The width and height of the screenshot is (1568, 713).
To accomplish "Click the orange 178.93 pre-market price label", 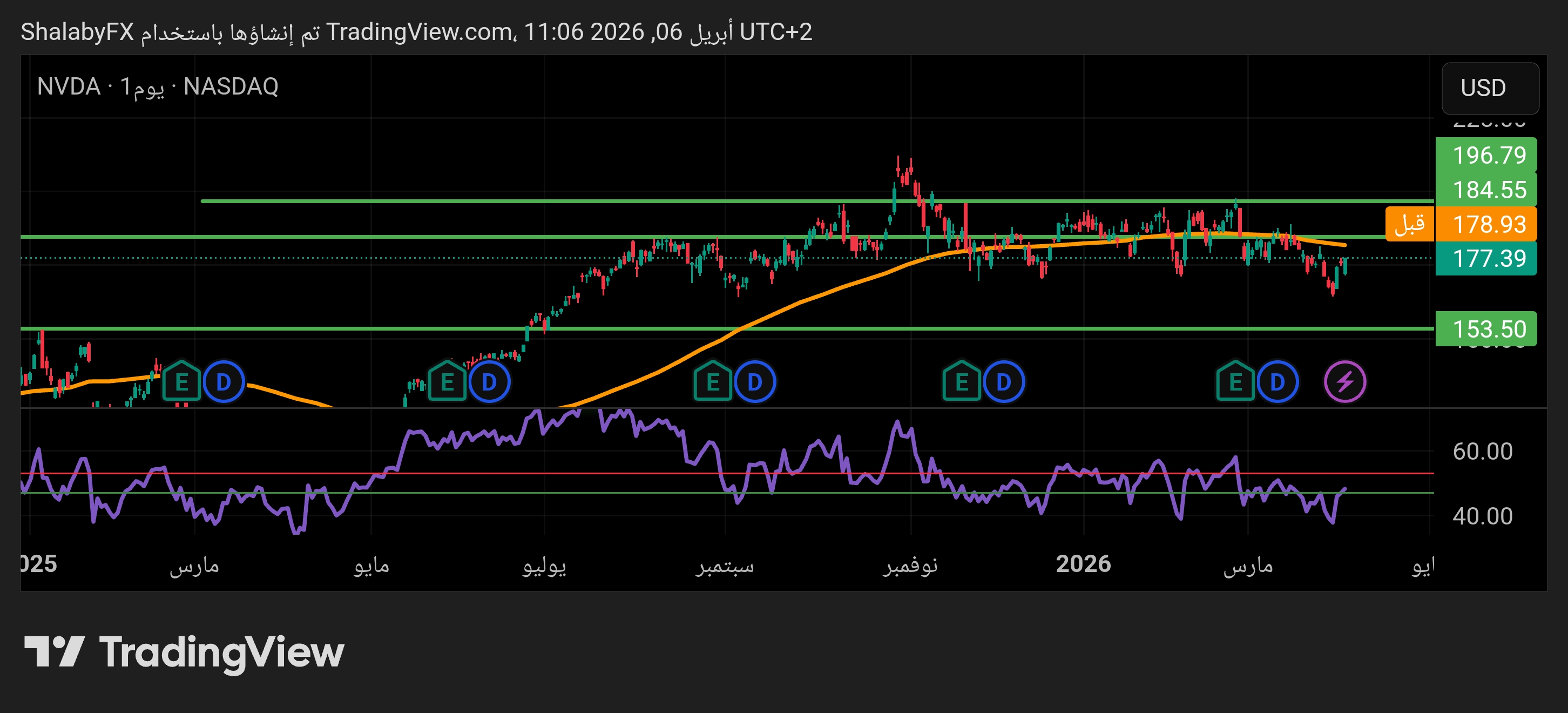I will [1485, 224].
